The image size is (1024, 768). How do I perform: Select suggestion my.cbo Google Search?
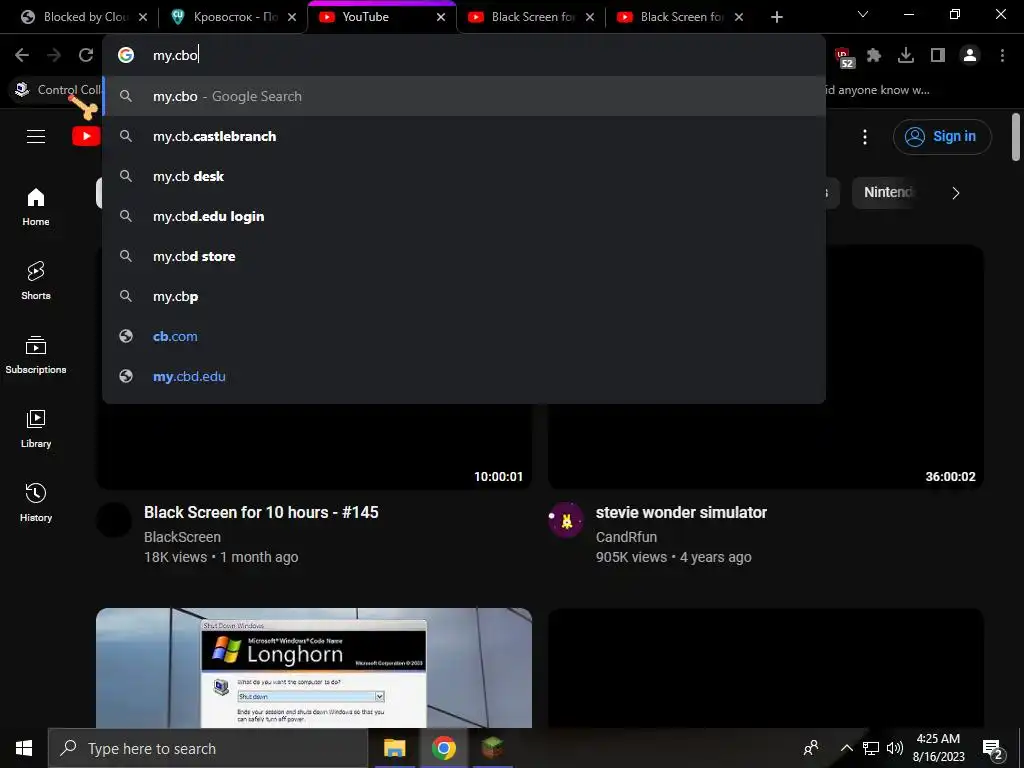coord(464,96)
